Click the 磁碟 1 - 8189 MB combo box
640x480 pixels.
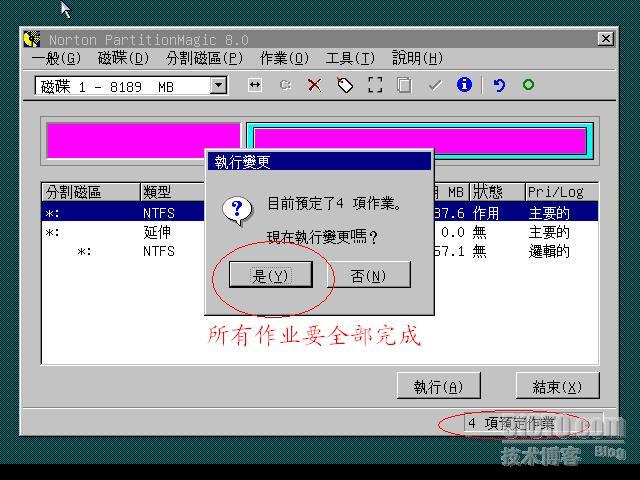[131, 86]
